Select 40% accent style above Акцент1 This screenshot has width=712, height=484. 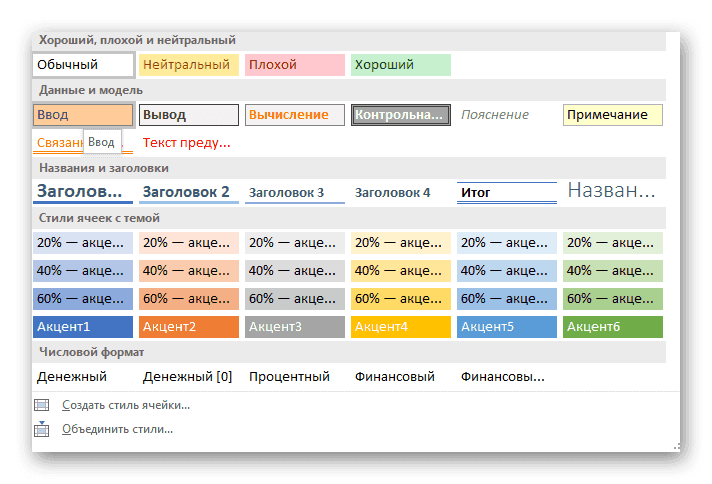coord(83,271)
